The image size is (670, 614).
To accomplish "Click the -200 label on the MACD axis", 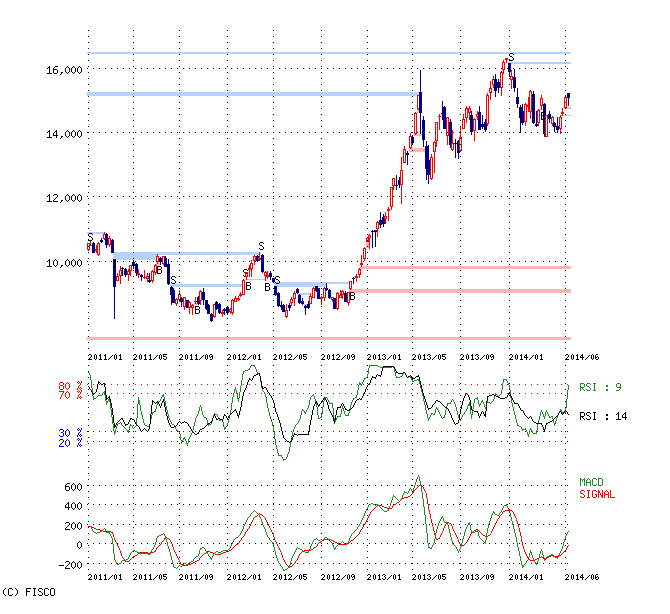I will [69, 565].
